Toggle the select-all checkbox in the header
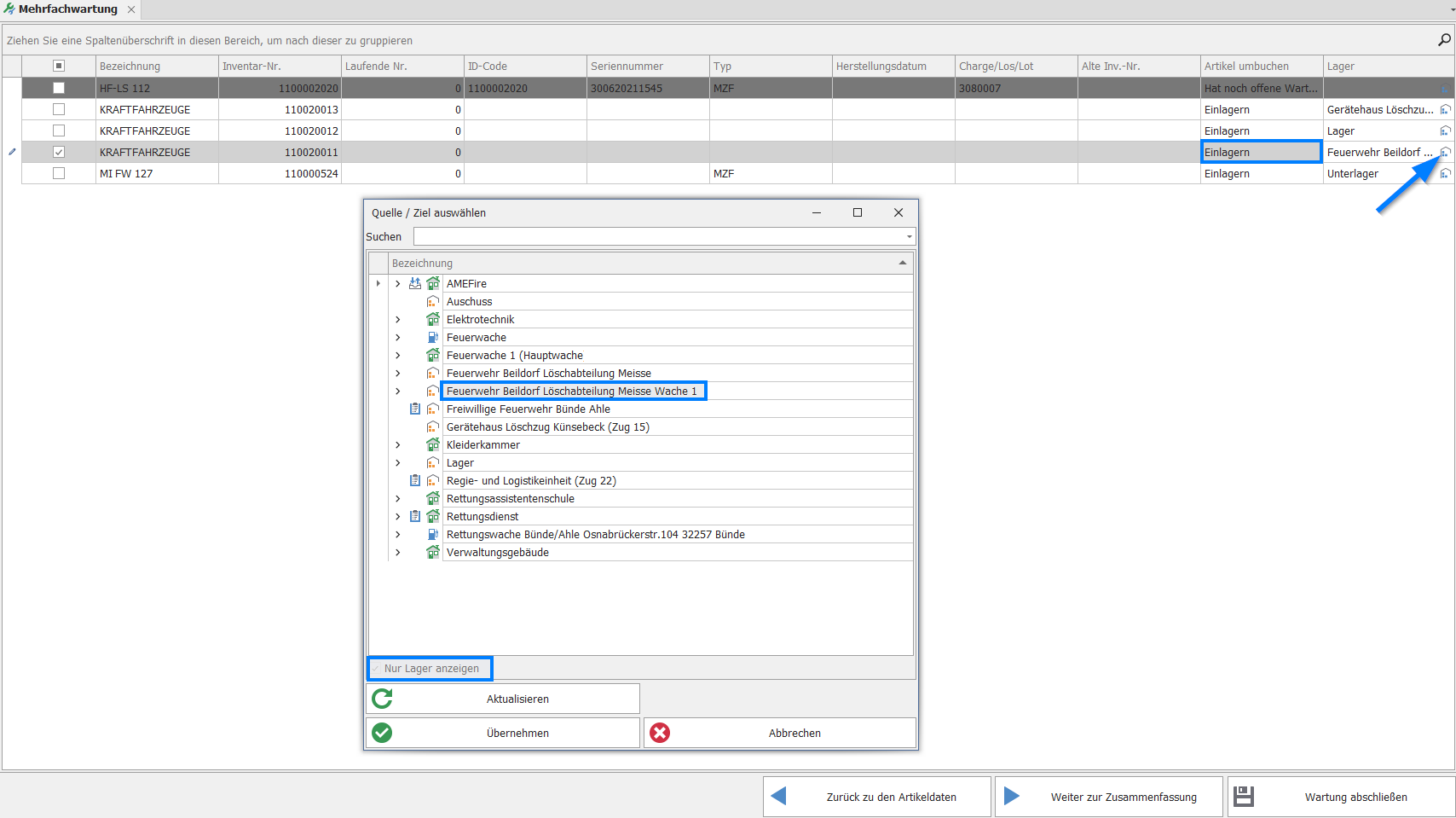 [59, 66]
